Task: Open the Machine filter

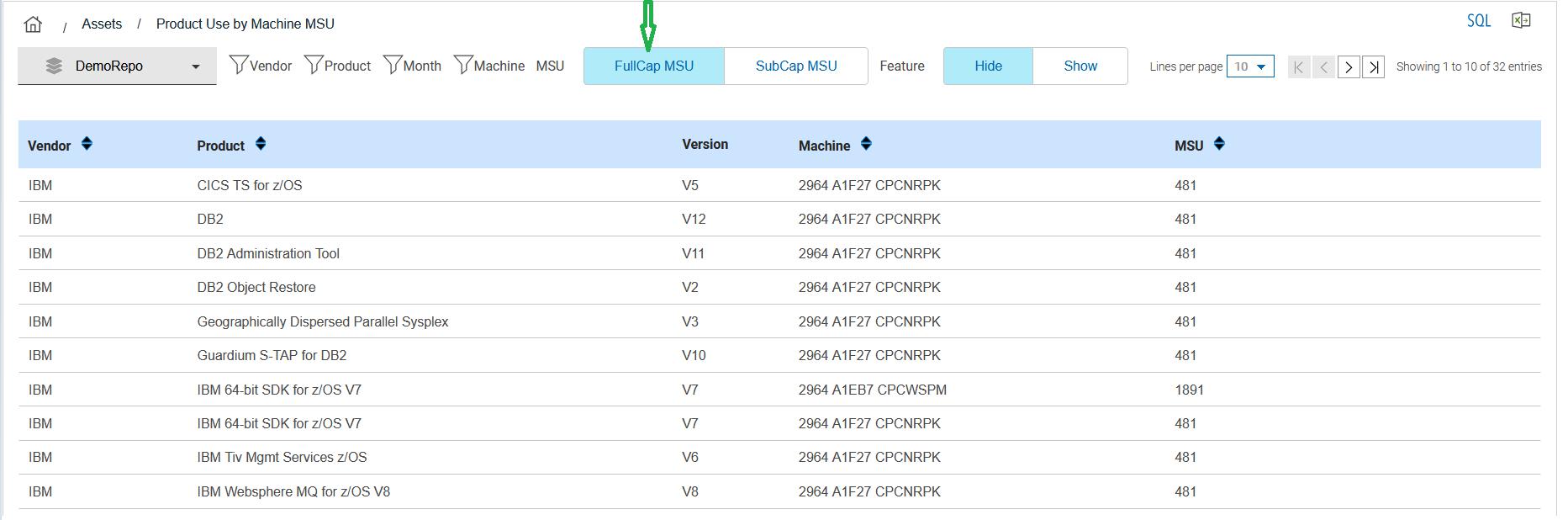Action: pyautogui.click(x=489, y=66)
